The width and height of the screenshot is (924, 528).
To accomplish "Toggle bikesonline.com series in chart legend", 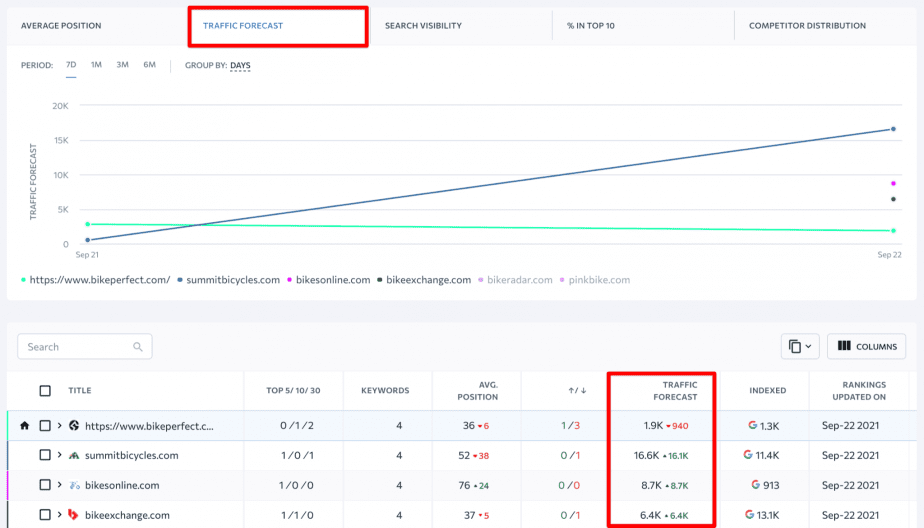I will [x=328, y=280].
